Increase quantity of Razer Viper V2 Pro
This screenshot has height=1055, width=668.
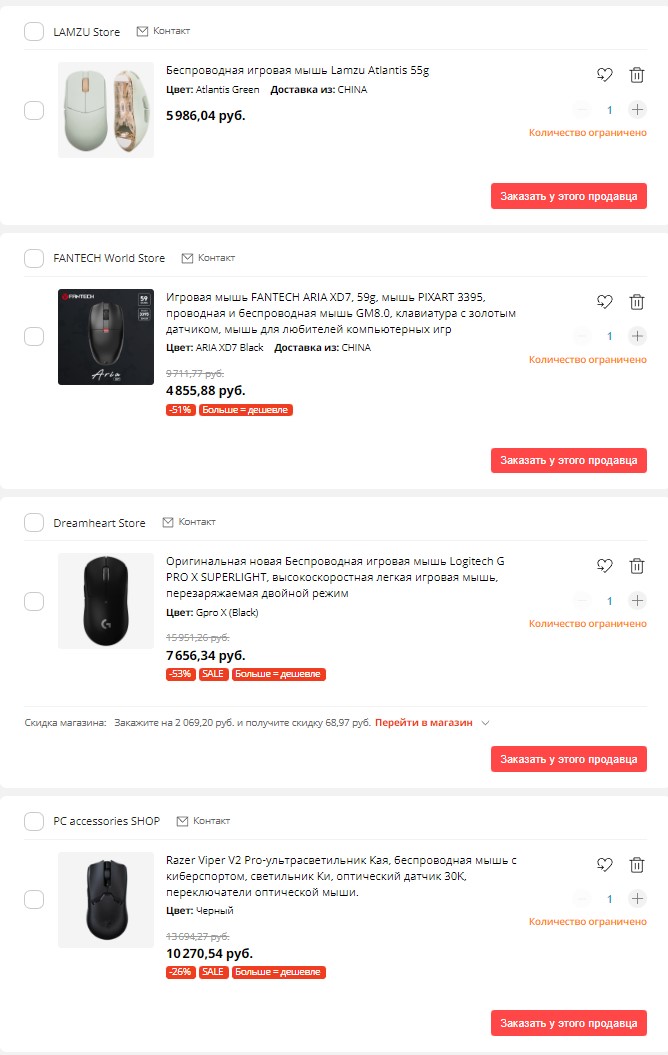[637, 899]
